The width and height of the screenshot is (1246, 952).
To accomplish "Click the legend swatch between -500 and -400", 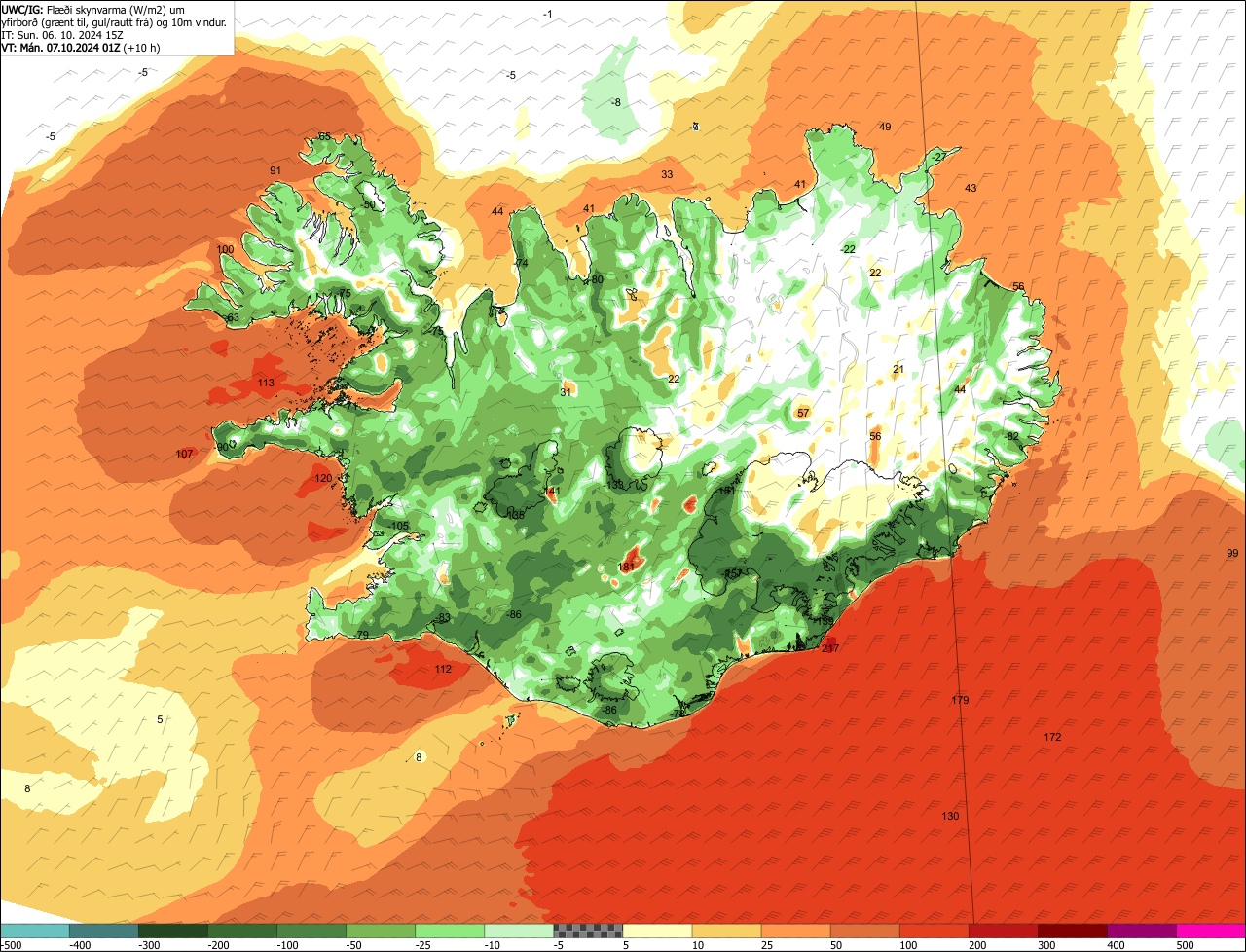I will point(34,932).
